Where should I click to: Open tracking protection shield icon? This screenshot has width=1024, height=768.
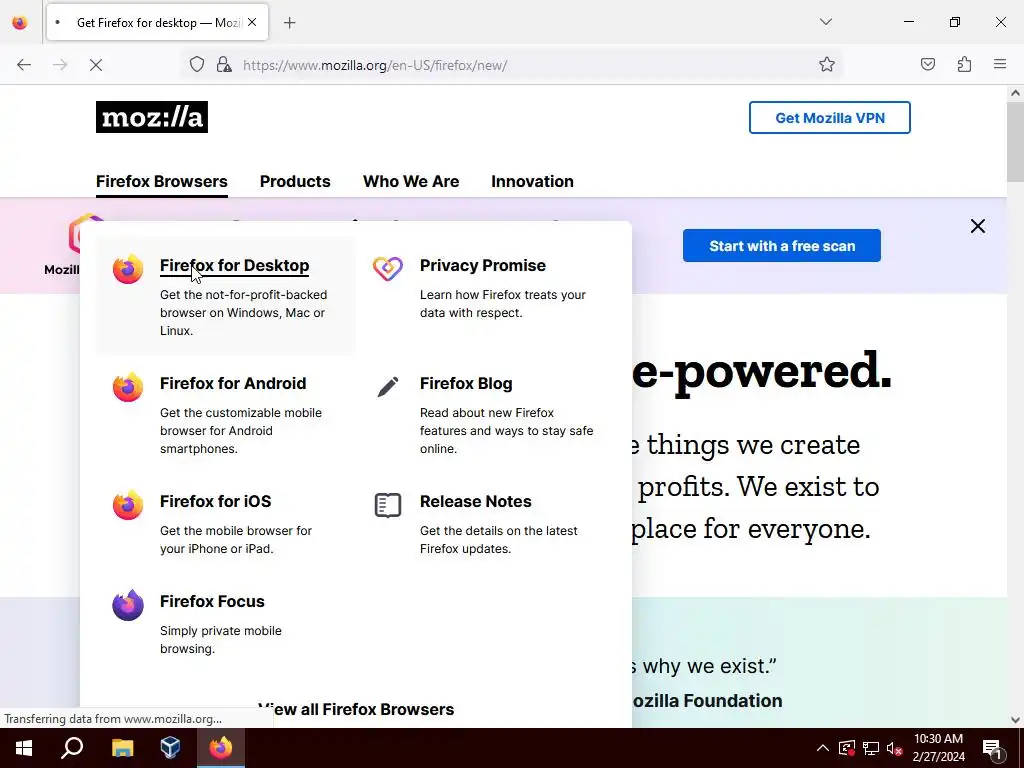click(197, 65)
